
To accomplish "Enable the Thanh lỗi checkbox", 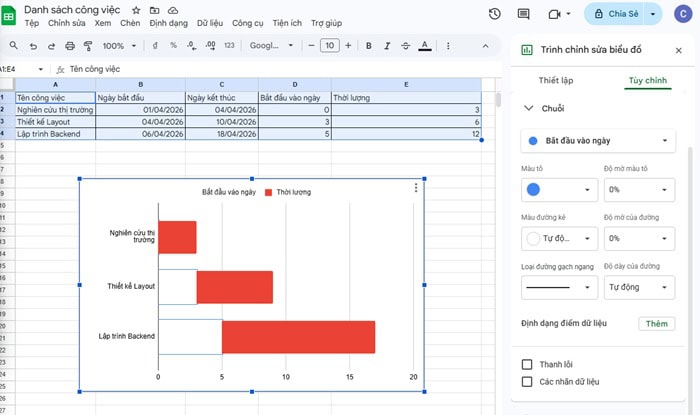I will pos(528,364).
